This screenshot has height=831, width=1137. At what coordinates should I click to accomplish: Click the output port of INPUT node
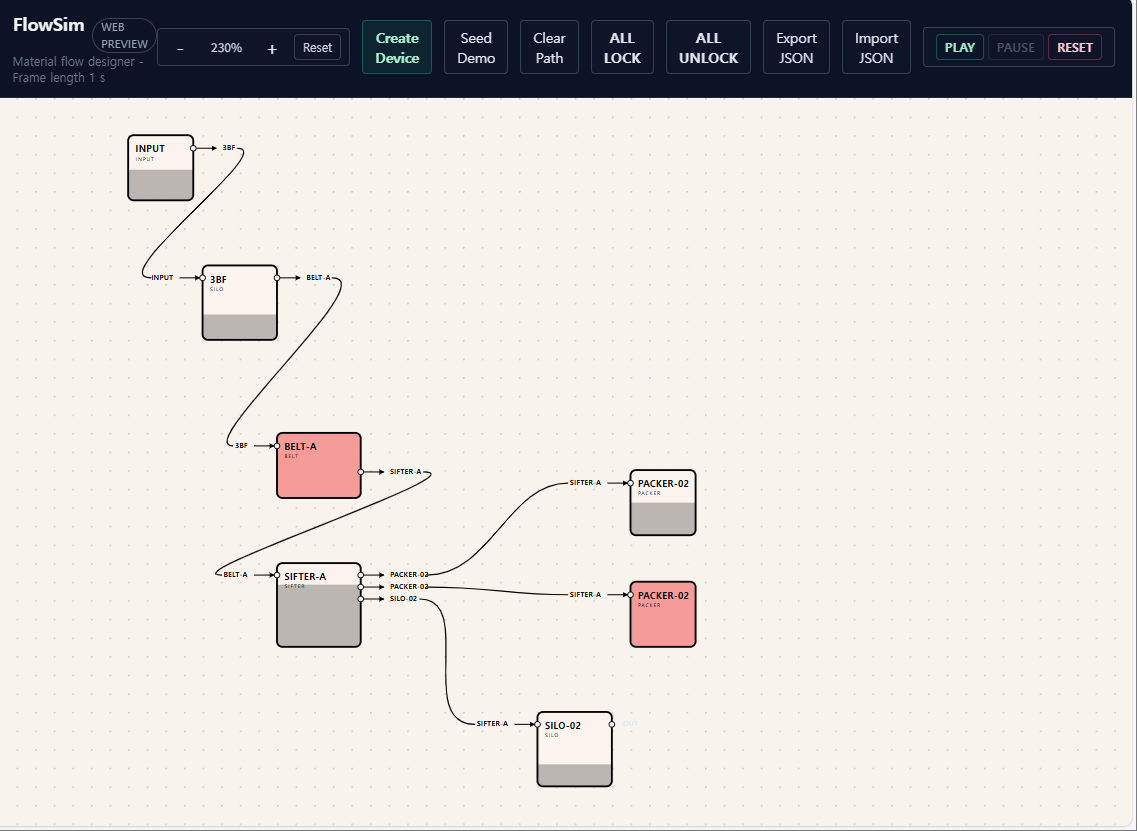pyautogui.click(x=193, y=148)
